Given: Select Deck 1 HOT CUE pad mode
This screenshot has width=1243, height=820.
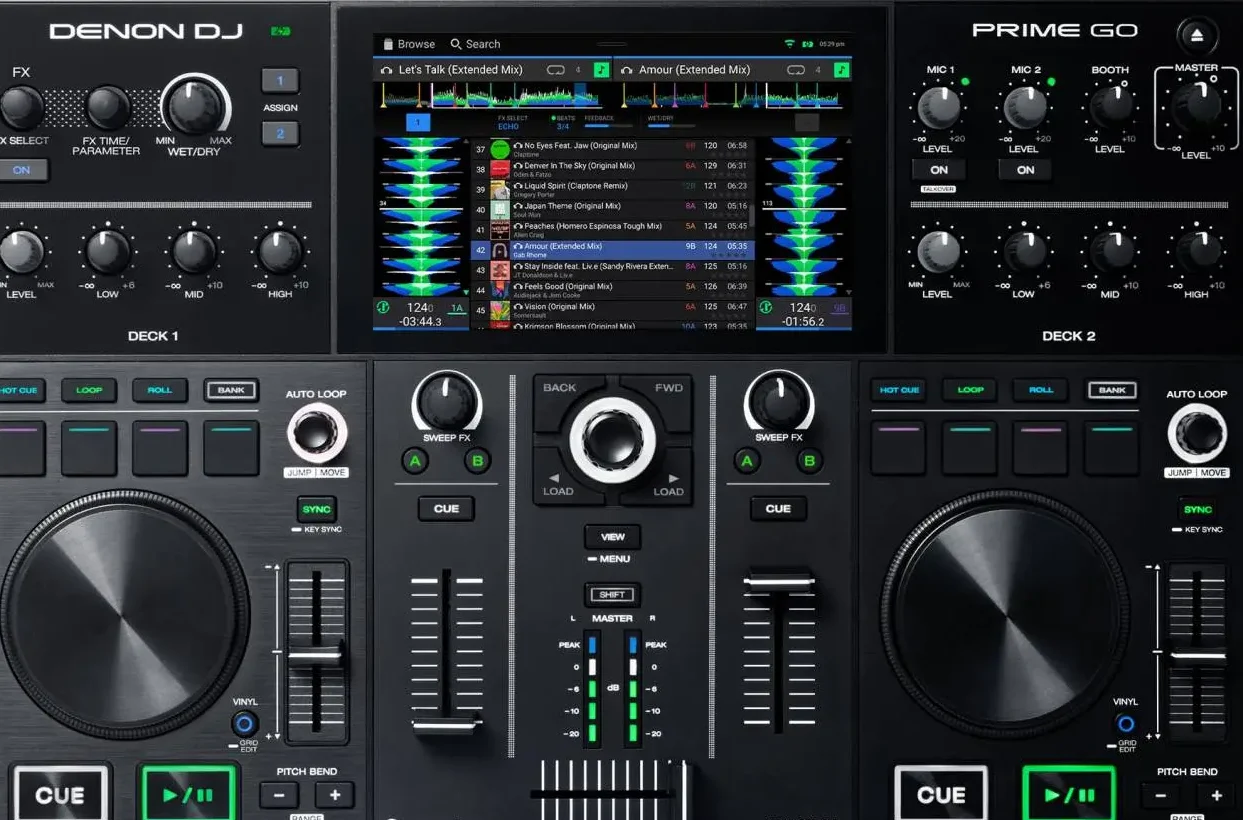Looking at the screenshot, I should point(20,390).
